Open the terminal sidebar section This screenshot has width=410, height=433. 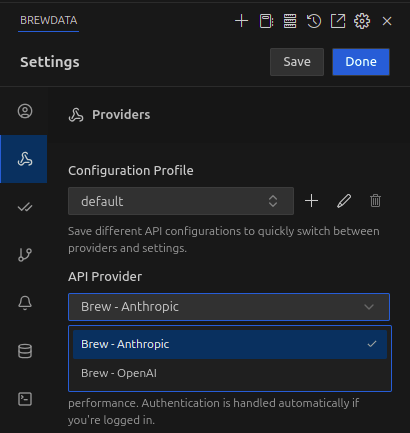point(25,399)
